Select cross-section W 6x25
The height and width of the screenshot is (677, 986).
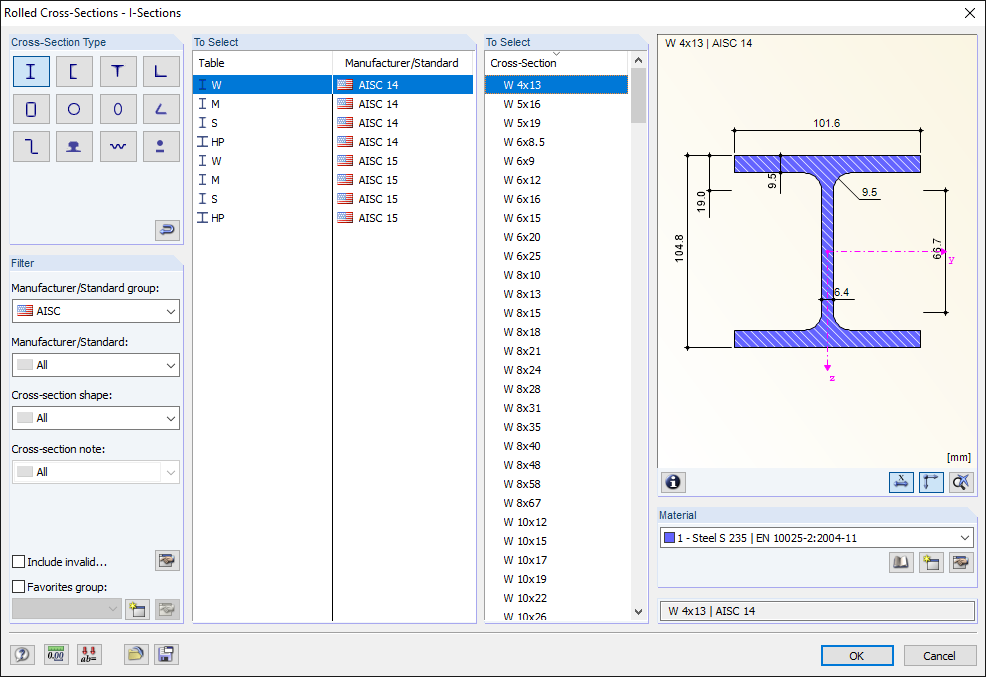(557, 256)
